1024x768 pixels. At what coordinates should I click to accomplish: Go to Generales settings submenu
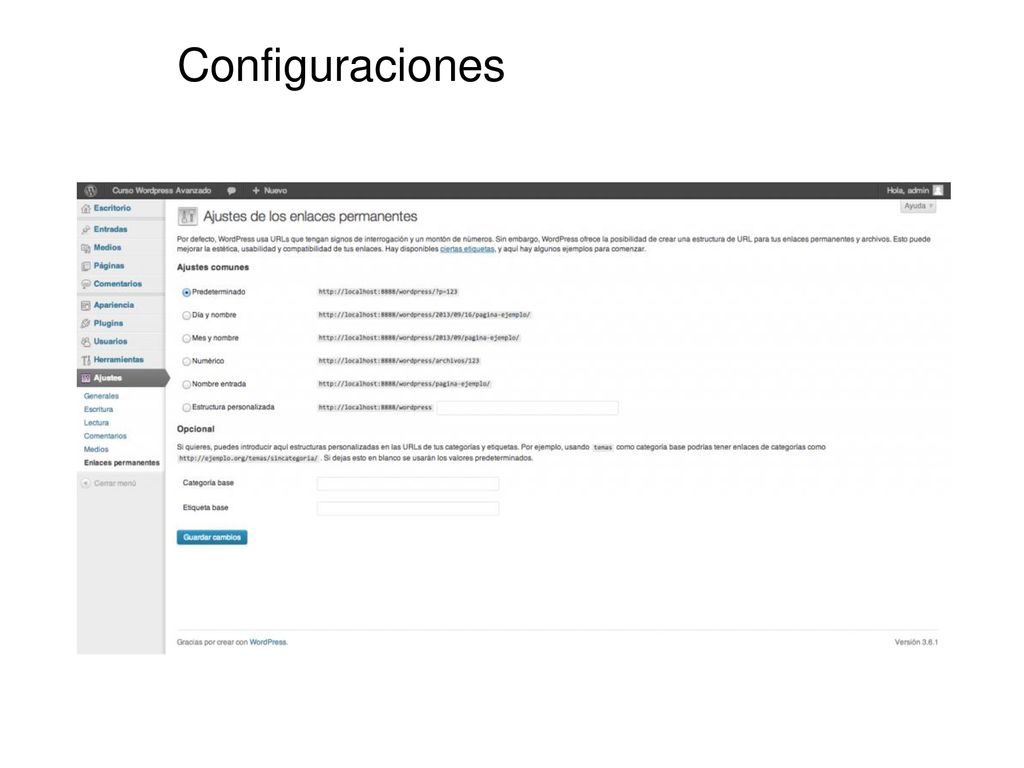(101, 396)
